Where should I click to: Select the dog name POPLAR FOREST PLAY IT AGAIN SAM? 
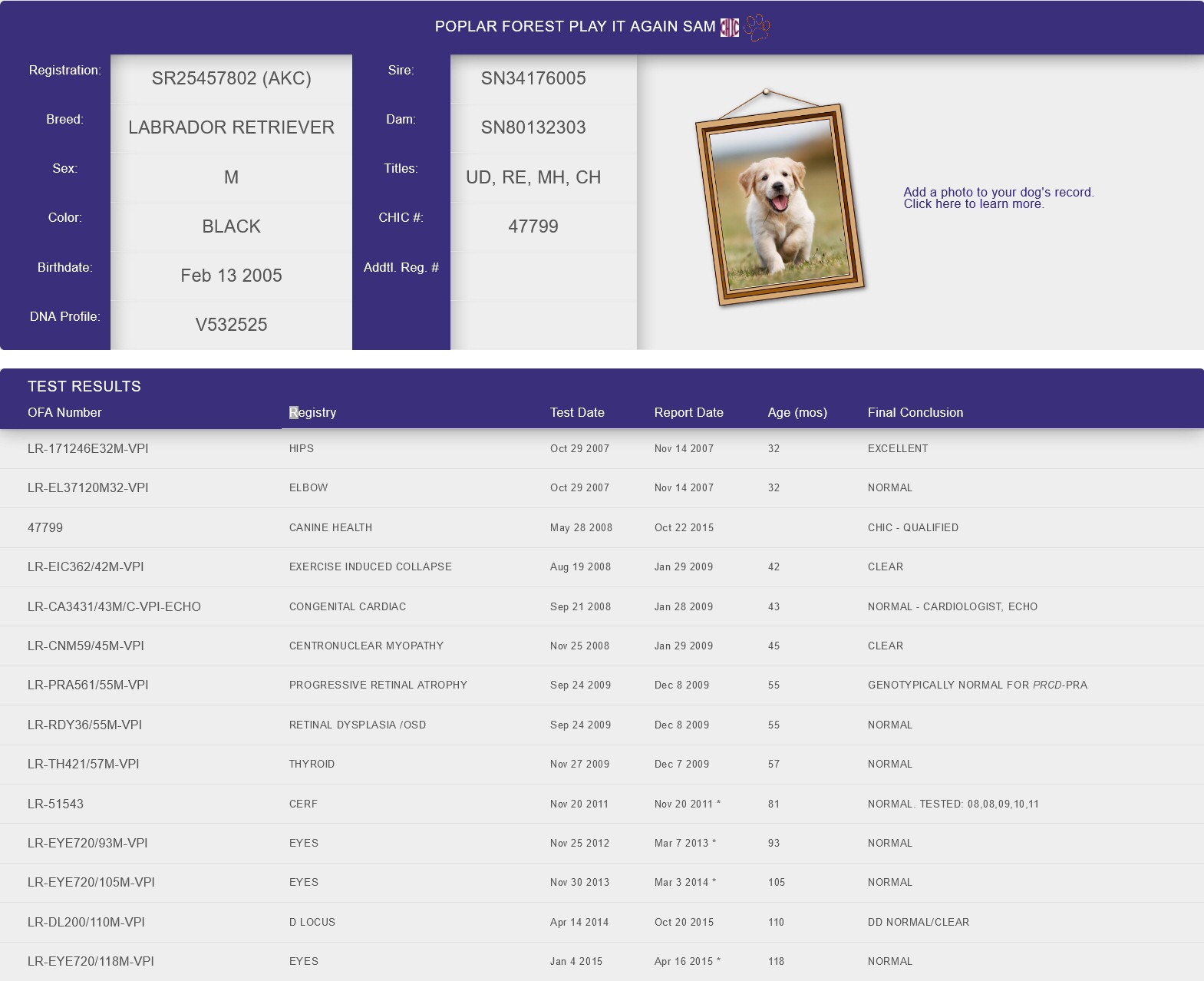[x=575, y=26]
